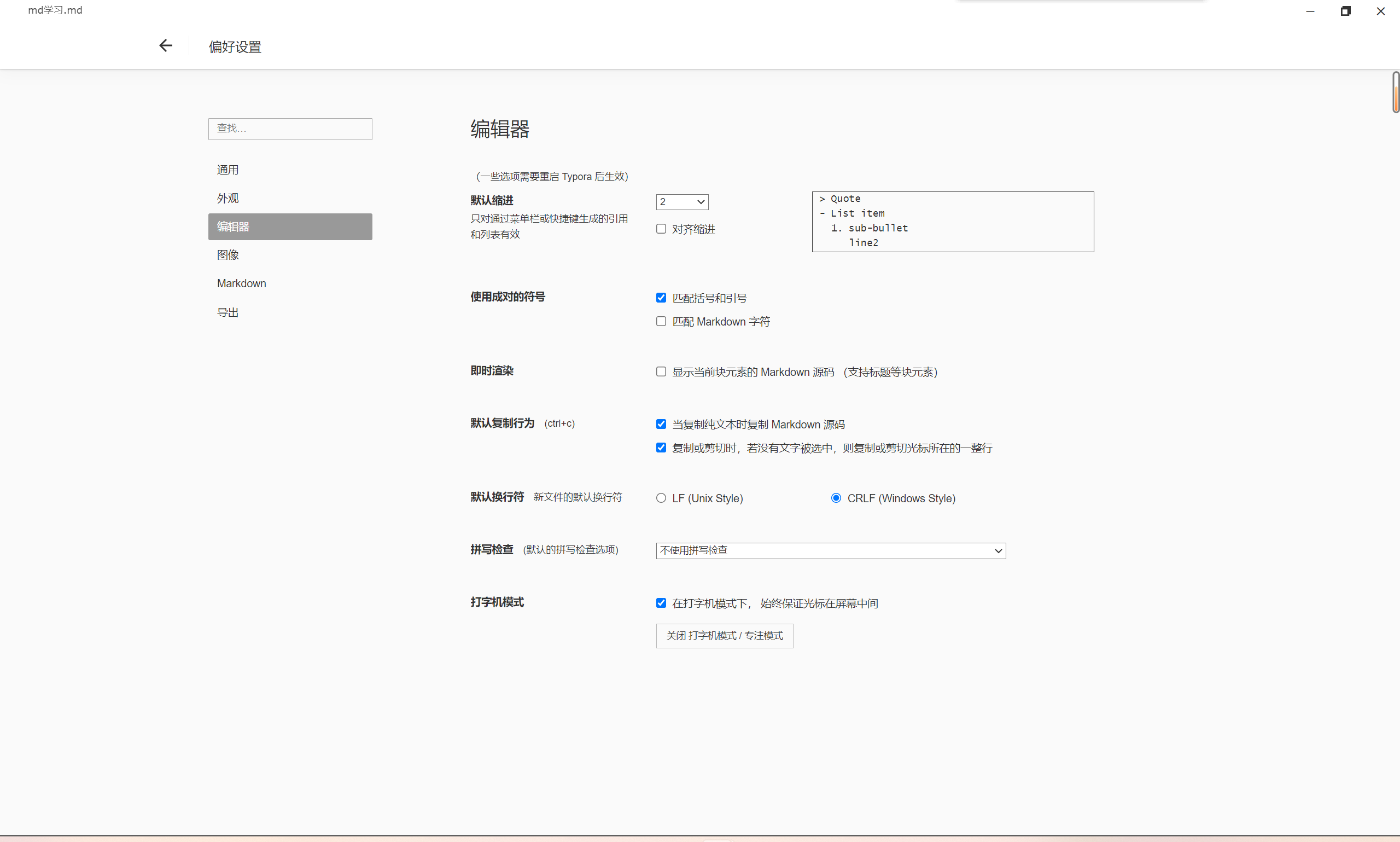Screen dimensions: 1400x842
Task: Toggle 对齐缩进 checkbox
Action: point(661,229)
